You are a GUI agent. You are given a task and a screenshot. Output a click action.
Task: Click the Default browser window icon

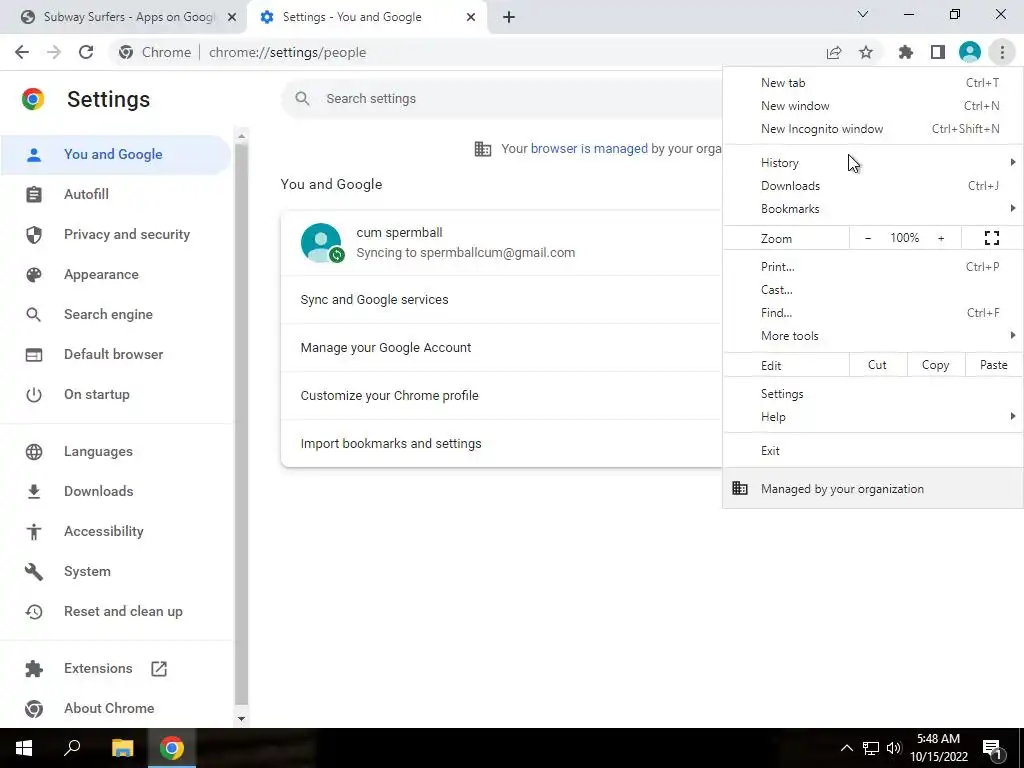(x=34, y=355)
